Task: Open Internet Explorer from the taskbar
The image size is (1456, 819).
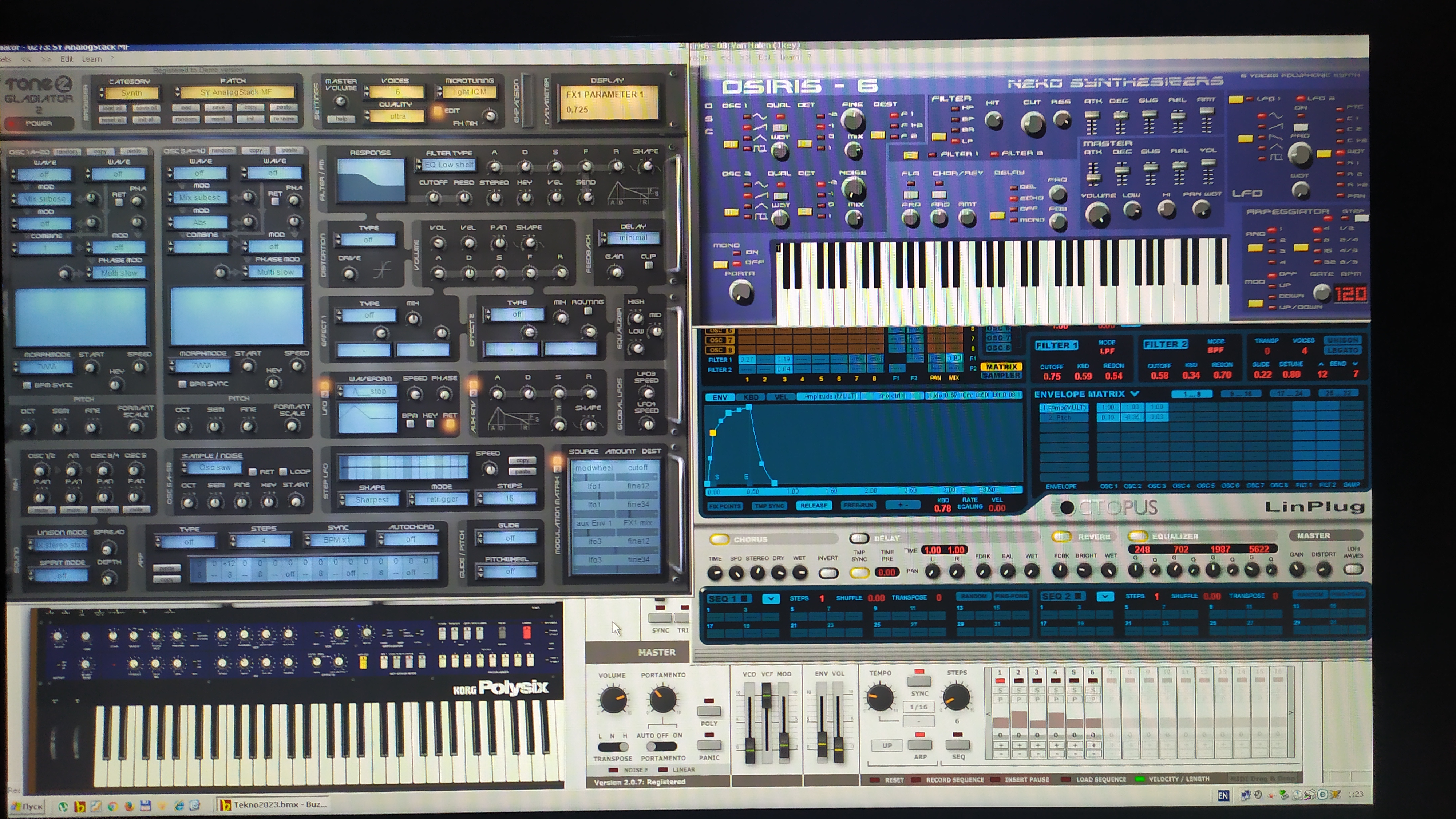Action: pos(179,806)
